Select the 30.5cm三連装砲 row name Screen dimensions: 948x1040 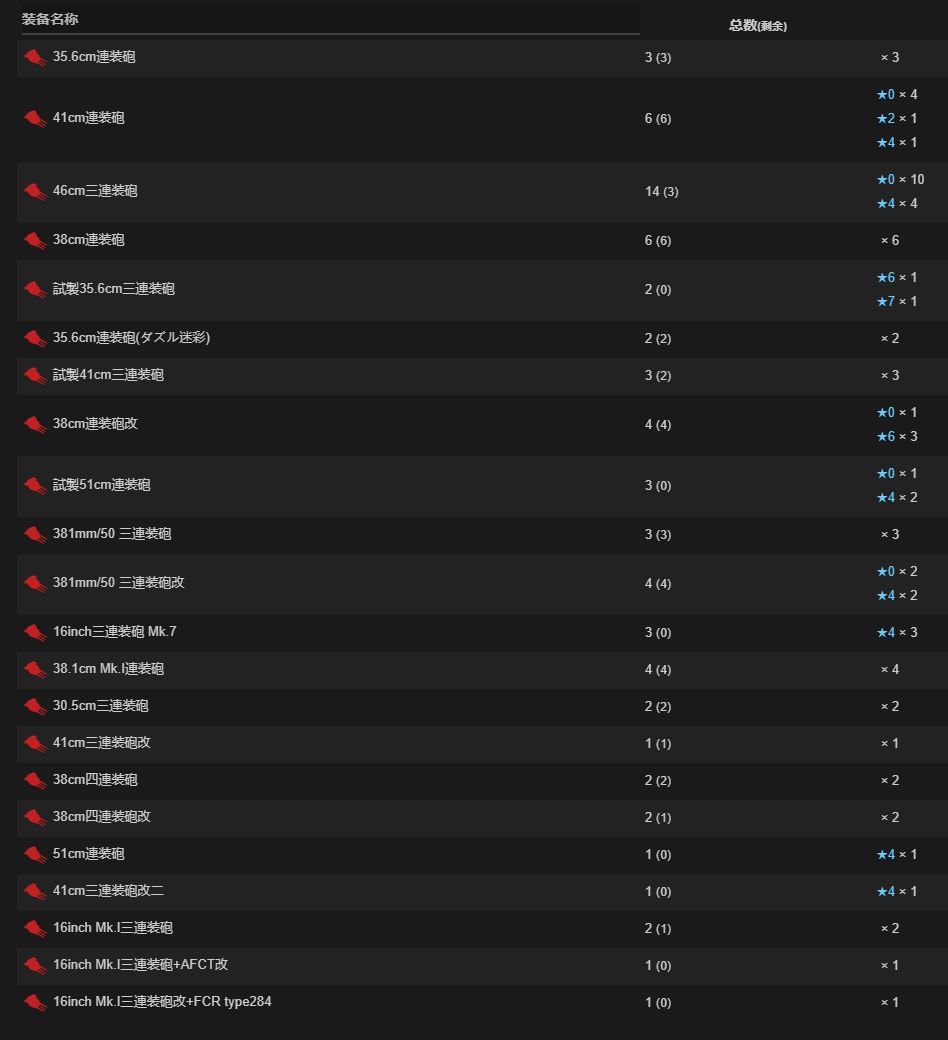click(x=101, y=706)
